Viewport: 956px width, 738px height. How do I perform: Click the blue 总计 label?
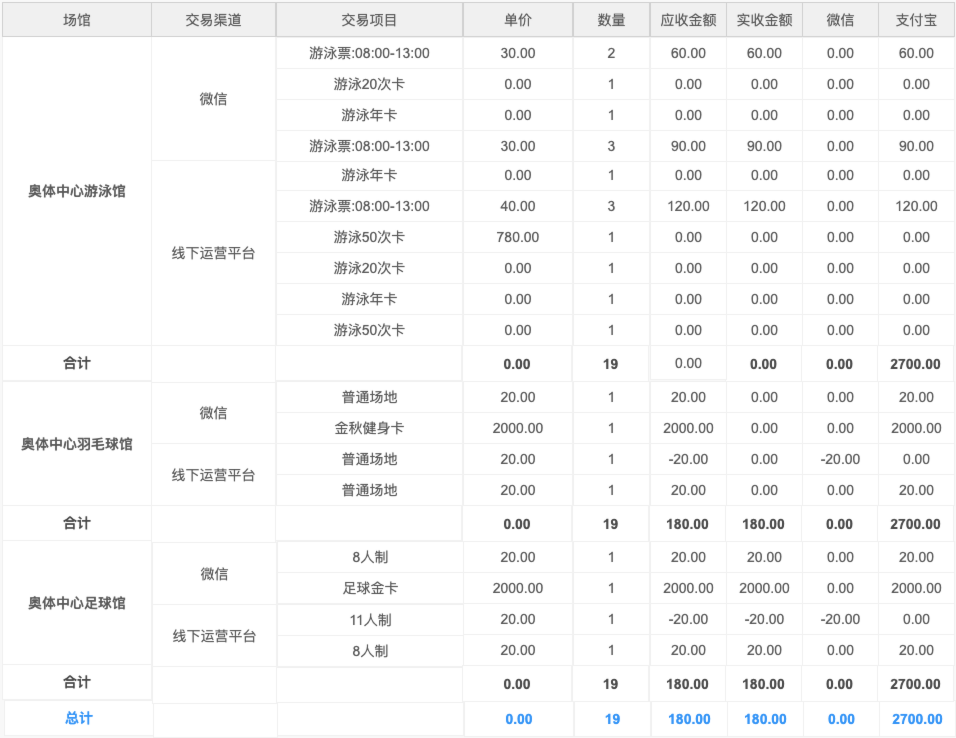(77, 718)
